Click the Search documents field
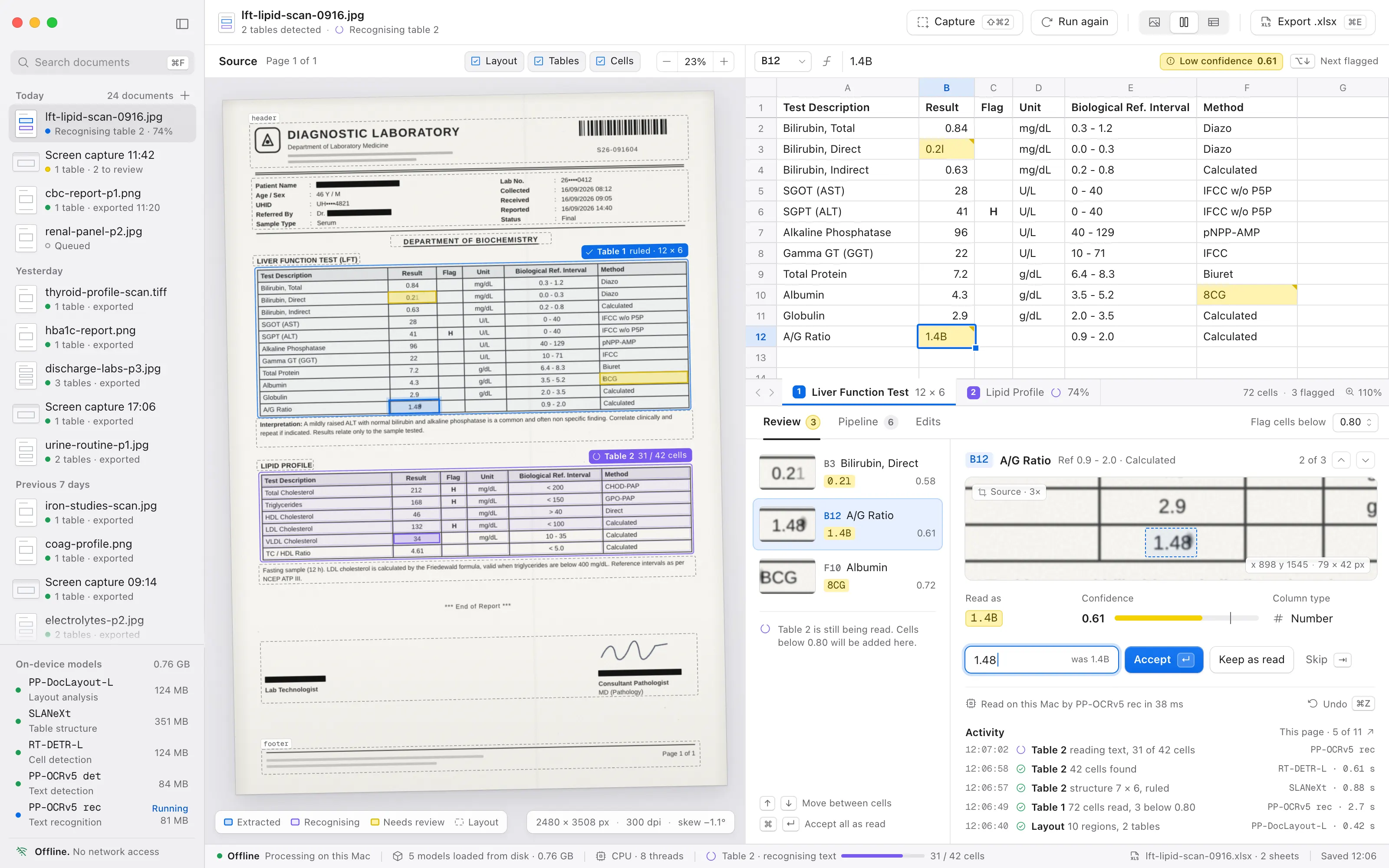Screen dimensions: 1389x868 (102, 62)
